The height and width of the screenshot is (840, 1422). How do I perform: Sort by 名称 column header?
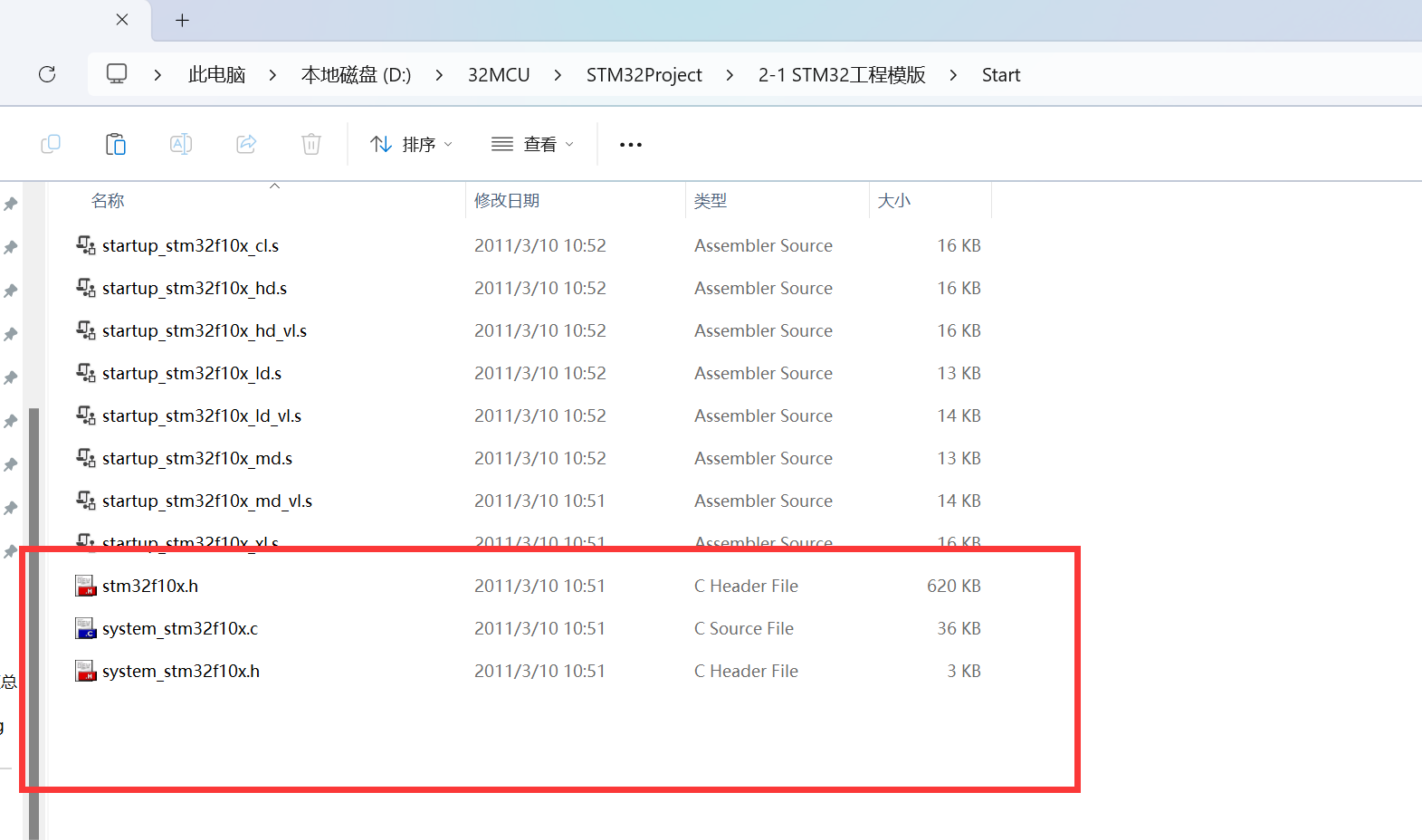pyautogui.click(x=108, y=201)
